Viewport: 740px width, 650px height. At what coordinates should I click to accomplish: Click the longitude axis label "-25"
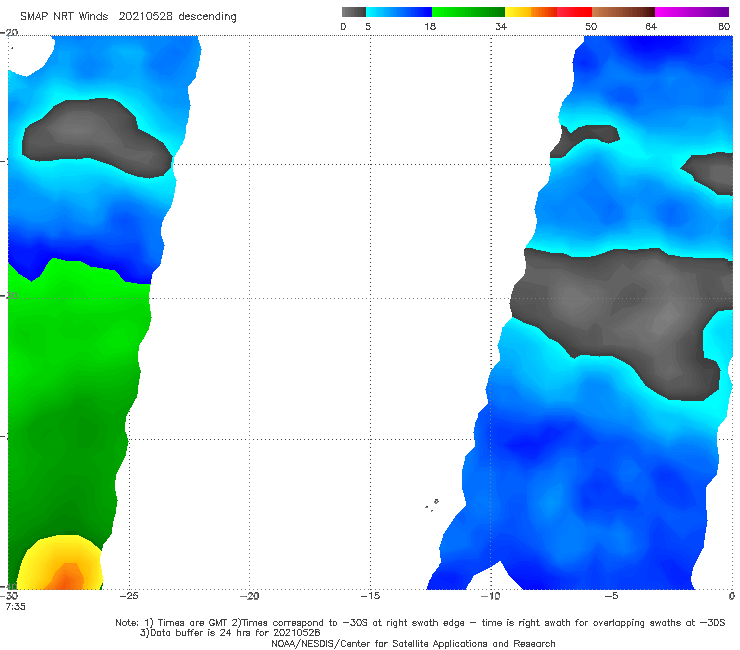(129, 596)
